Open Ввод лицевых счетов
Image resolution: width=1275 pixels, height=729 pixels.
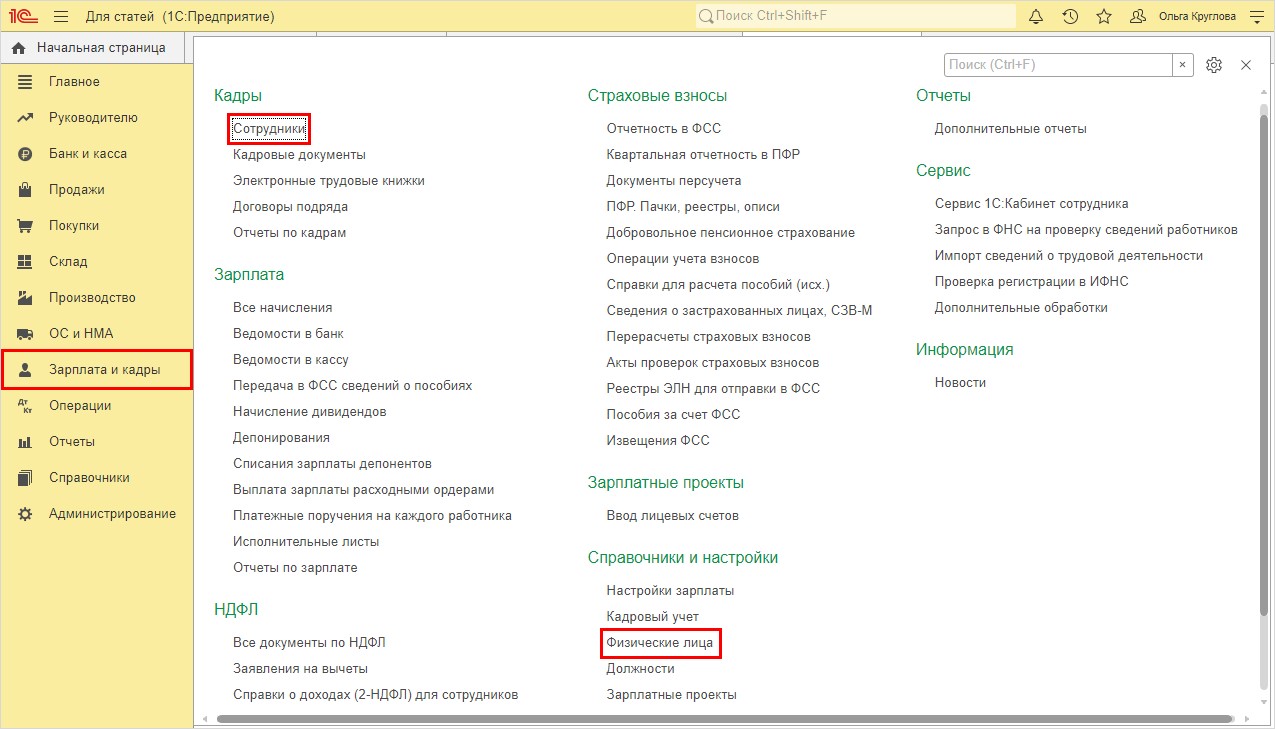(673, 516)
